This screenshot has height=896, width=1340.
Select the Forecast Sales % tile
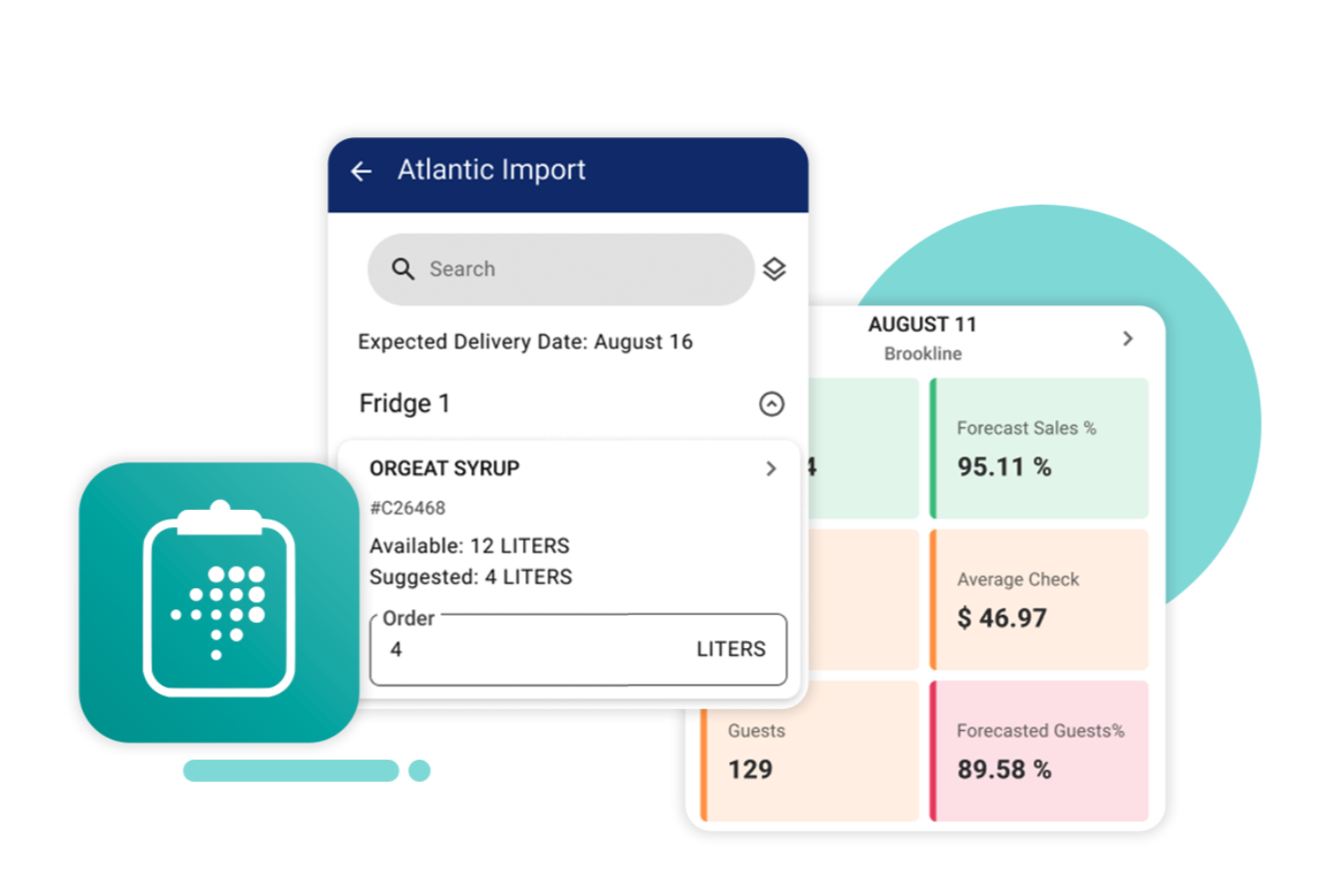[x=1039, y=448]
